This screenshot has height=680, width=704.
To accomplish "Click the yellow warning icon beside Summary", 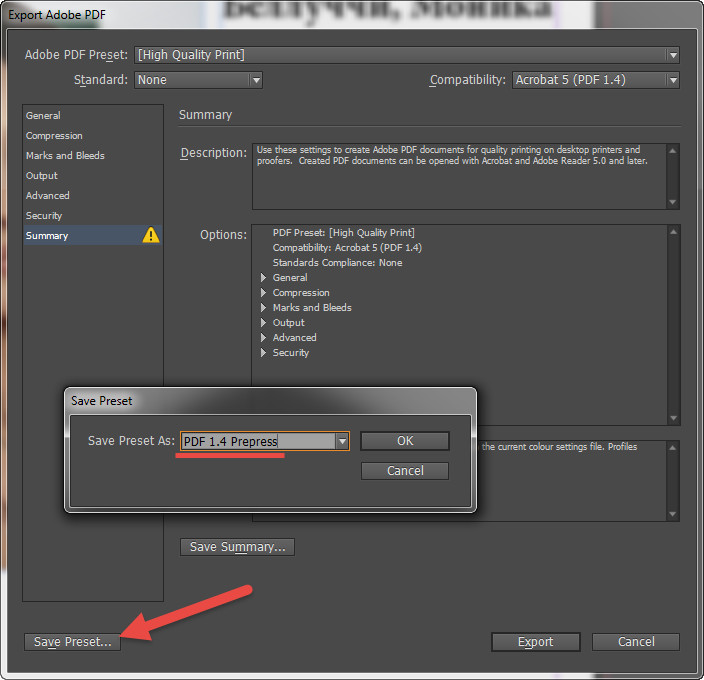I will (x=151, y=235).
